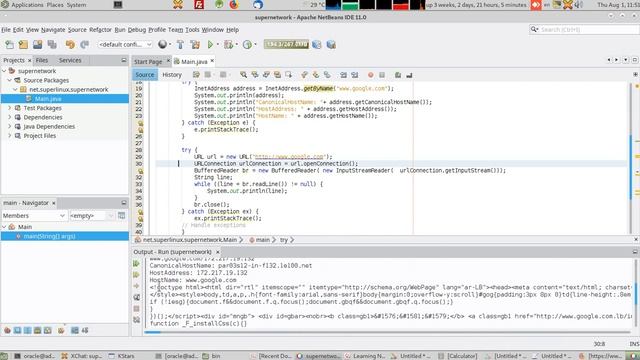Click the globe browser icon in toolbar
The height and width of the screenshot is (360, 640).
[x=162, y=44]
